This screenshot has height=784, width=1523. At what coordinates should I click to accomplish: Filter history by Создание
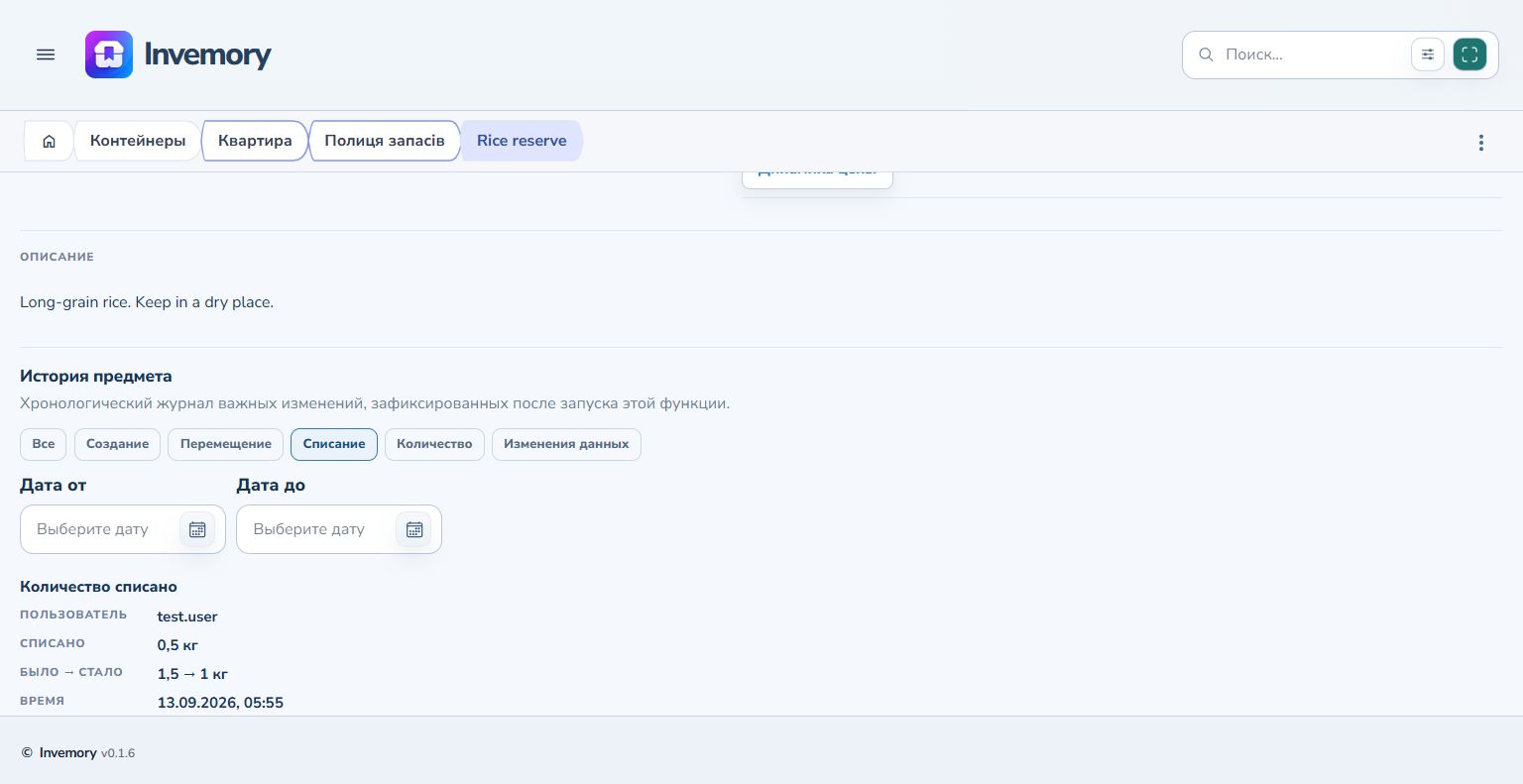click(117, 444)
